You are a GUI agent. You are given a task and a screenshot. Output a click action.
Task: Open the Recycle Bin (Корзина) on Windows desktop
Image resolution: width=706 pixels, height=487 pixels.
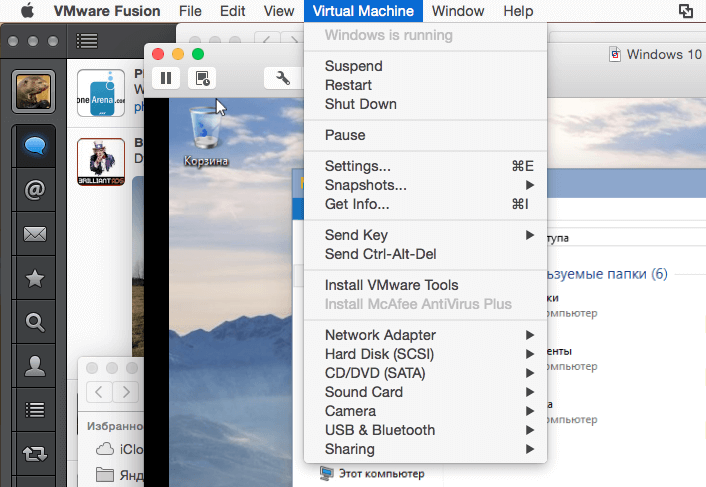[206, 135]
